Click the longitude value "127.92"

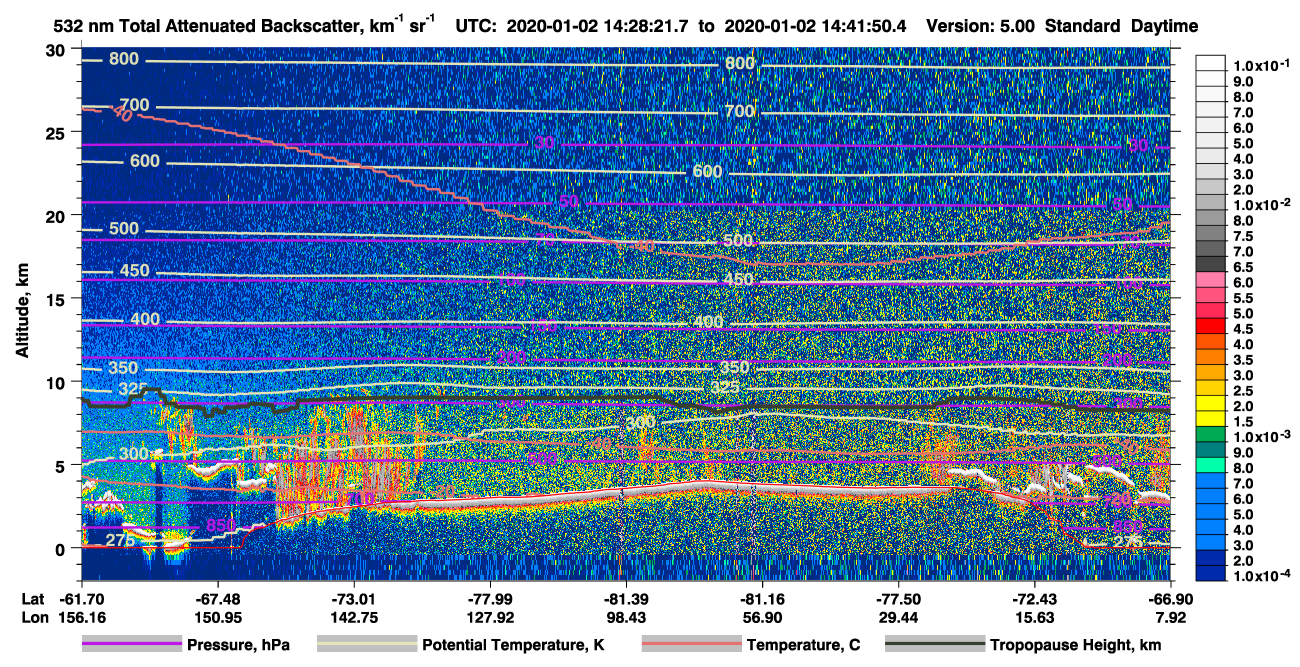click(491, 617)
